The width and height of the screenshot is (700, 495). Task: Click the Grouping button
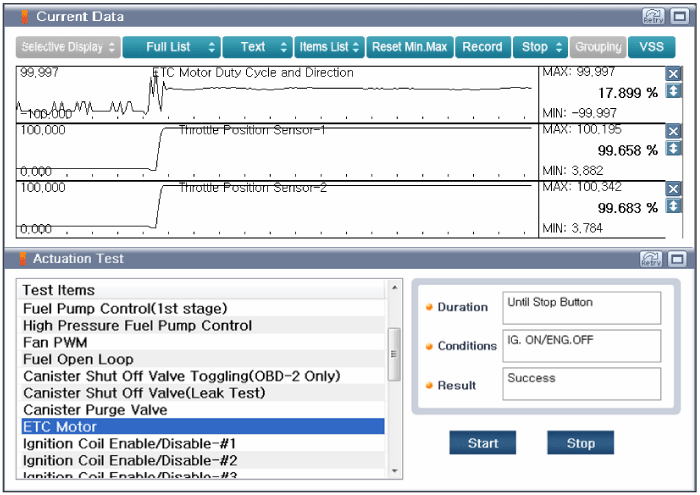(598, 47)
